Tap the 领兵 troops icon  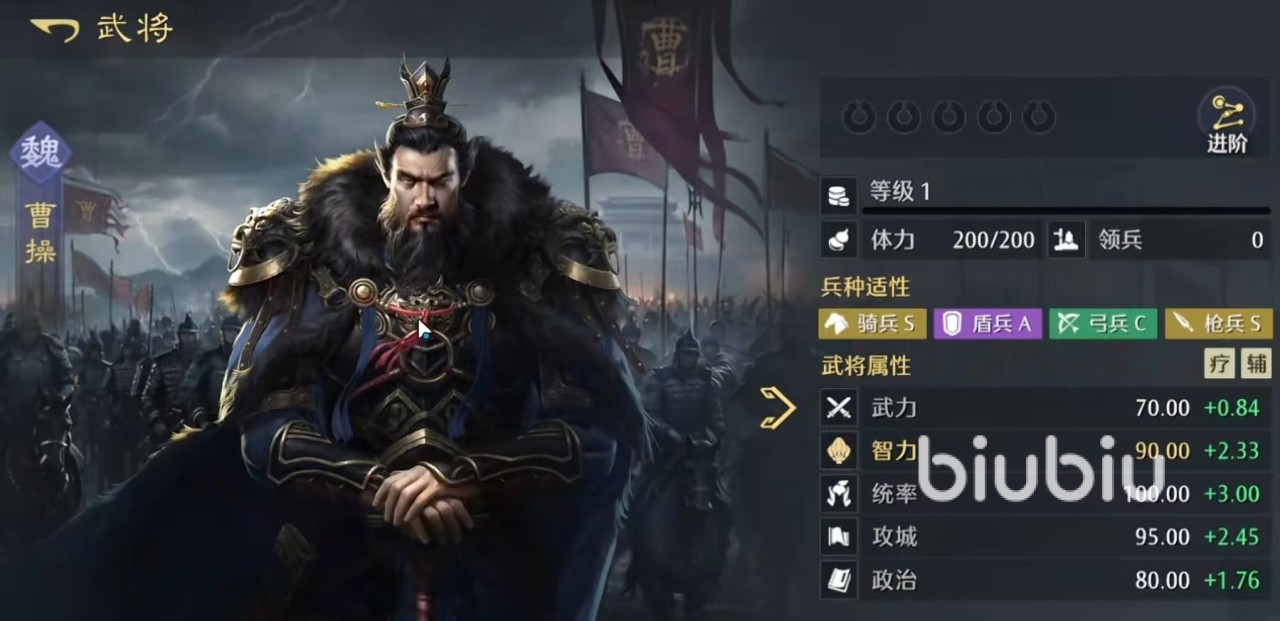pos(1066,240)
